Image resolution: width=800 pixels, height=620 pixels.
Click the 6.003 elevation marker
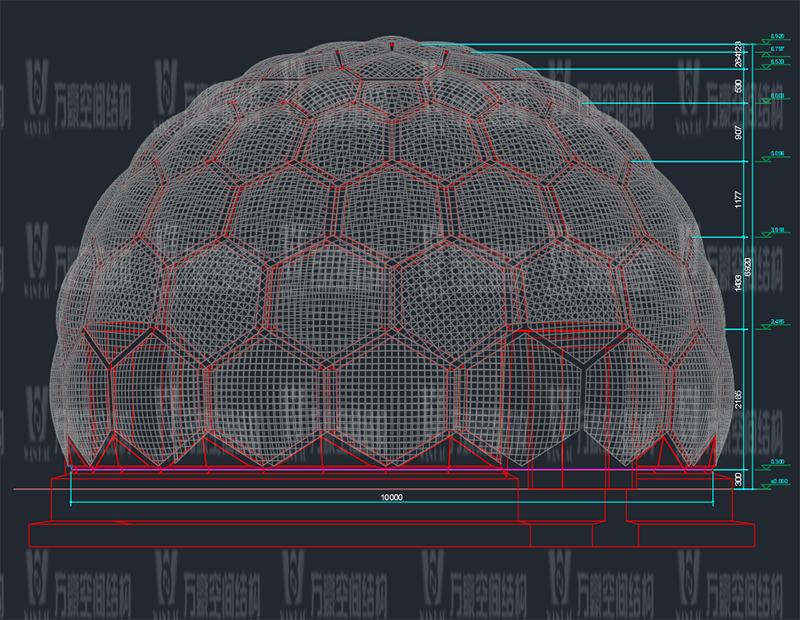[777, 97]
